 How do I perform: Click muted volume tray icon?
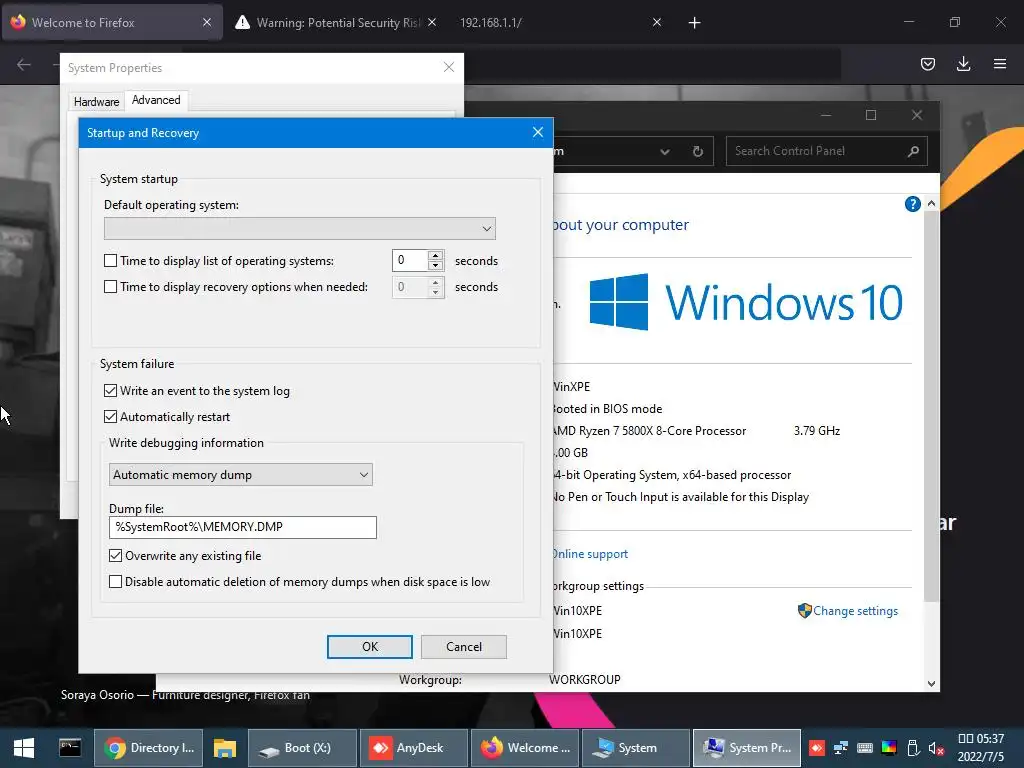(936, 748)
